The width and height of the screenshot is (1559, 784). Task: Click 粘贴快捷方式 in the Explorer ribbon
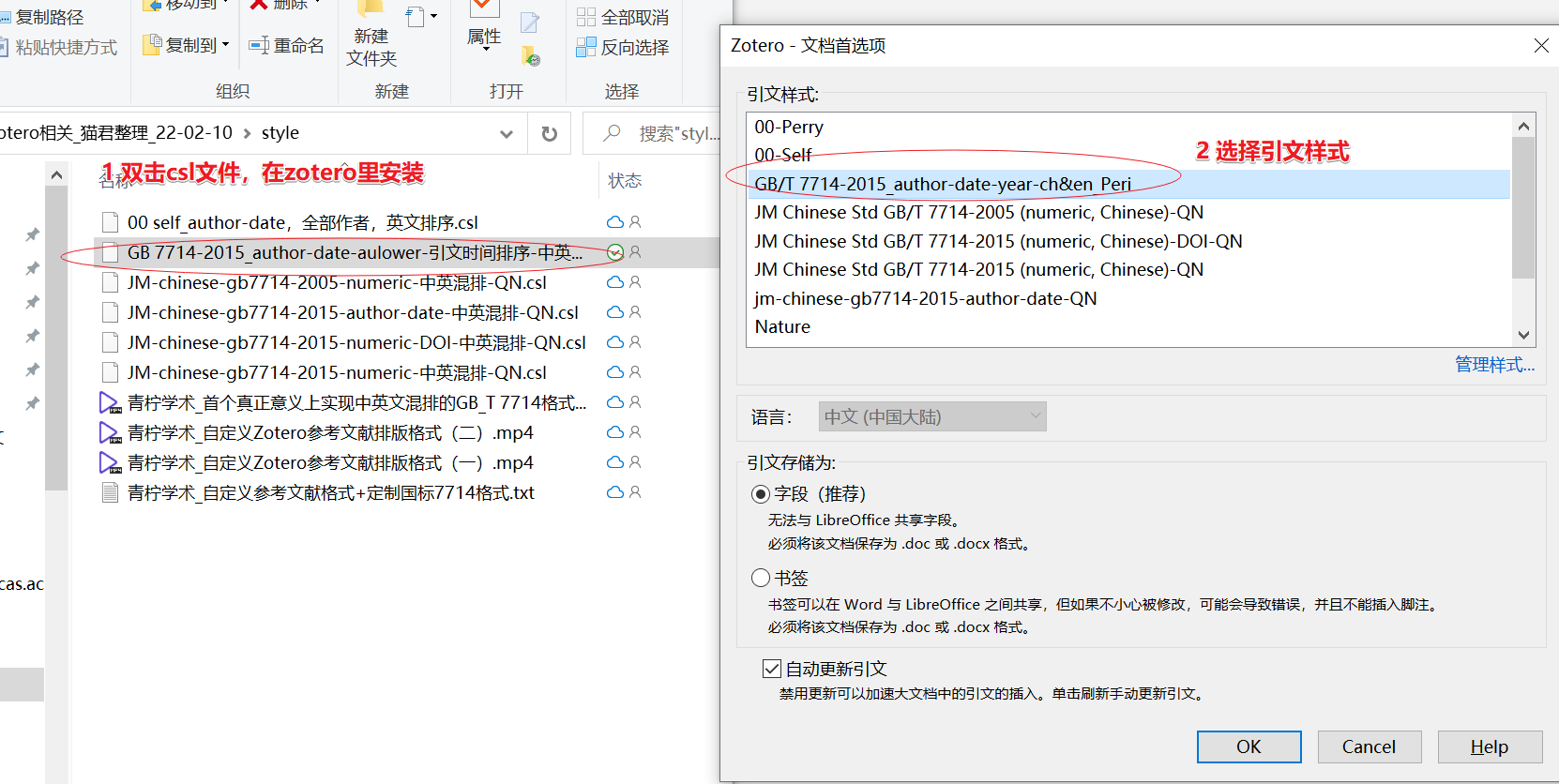(x=58, y=47)
